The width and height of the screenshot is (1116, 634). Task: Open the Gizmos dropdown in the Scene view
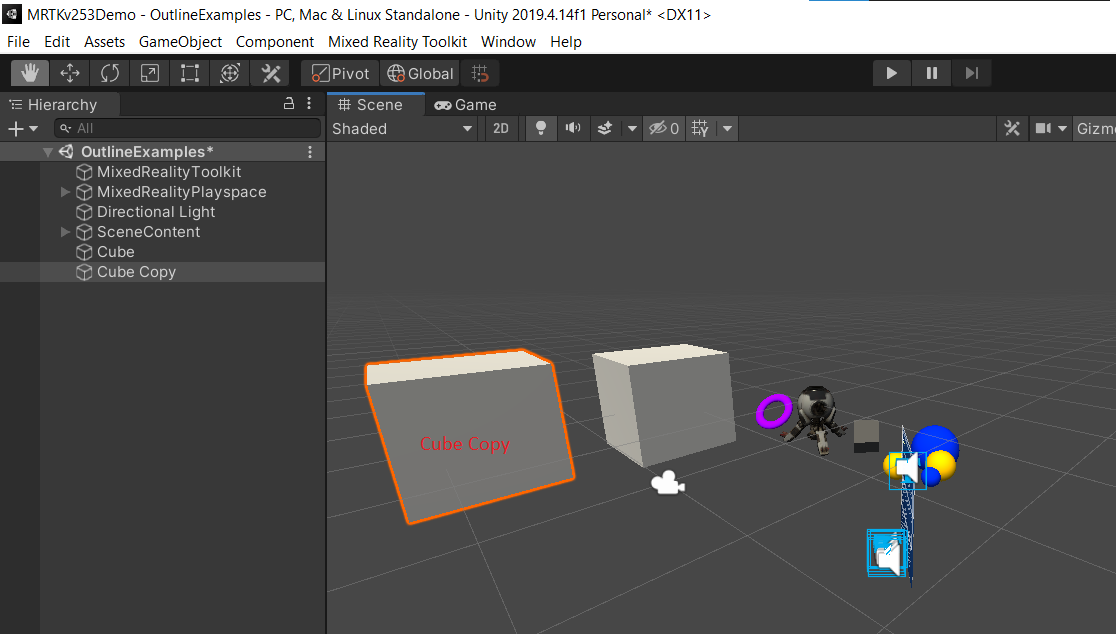click(x=1098, y=128)
